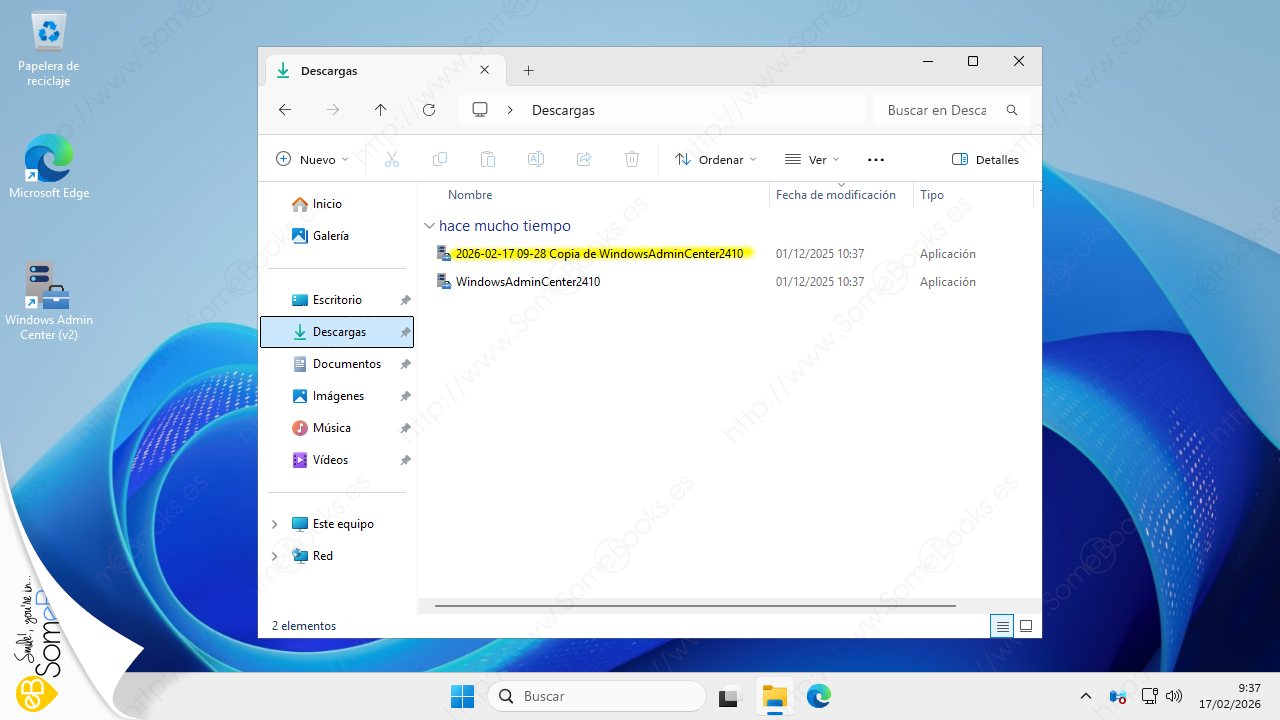Click the Up one level arrow
Image resolution: width=1280 pixels, height=720 pixels.
tap(380, 110)
